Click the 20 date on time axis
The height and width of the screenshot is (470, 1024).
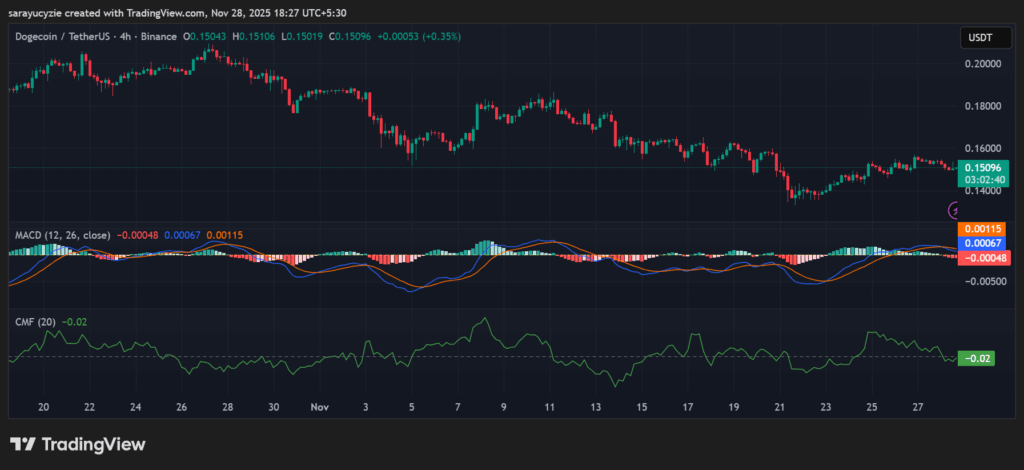[44, 408]
